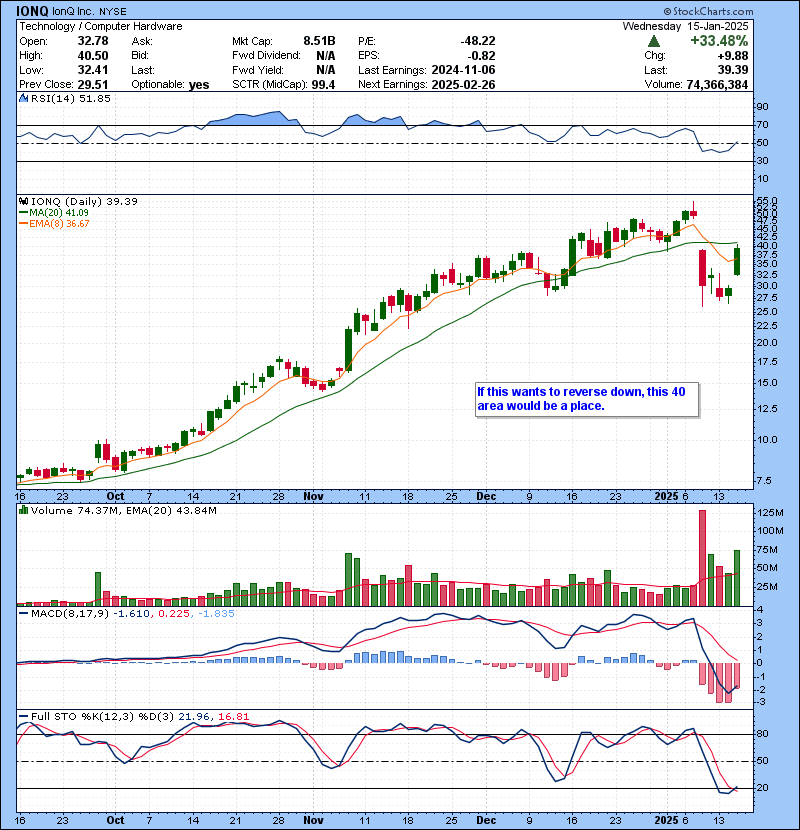Viewport: 800px width, 830px height.
Task: Click the Next Earnings date 2025-02-26
Action: click(463, 85)
